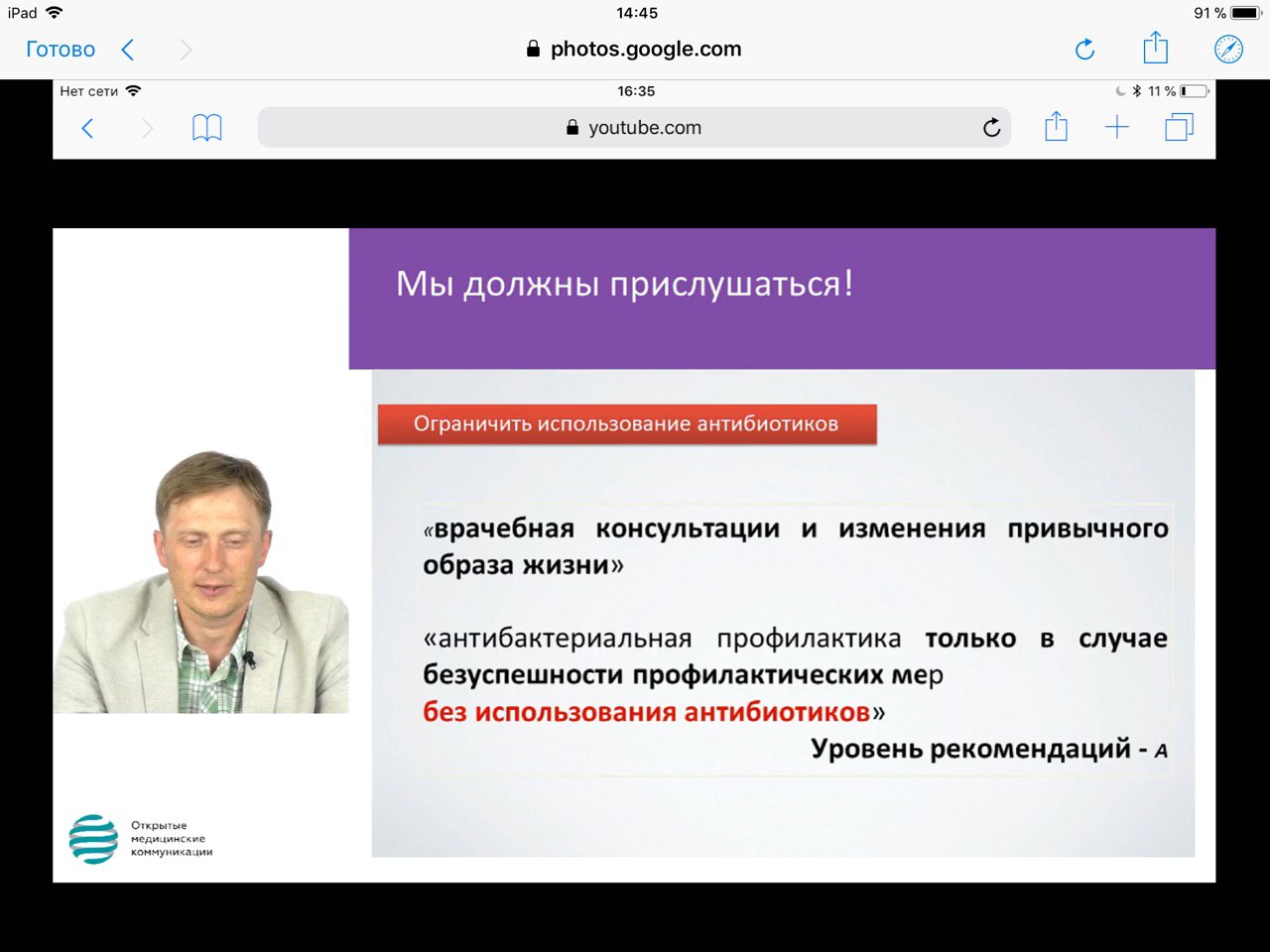Click the outer greyed forward chevron
Image resolution: width=1270 pixels, height=952 pixels.
coord(186,50)
